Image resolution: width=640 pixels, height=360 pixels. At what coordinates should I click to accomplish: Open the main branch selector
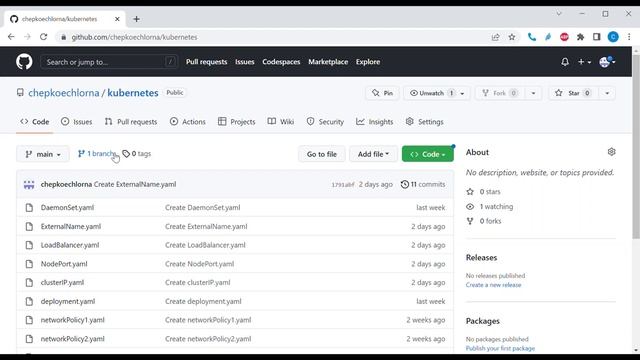(x=43, y=154)
